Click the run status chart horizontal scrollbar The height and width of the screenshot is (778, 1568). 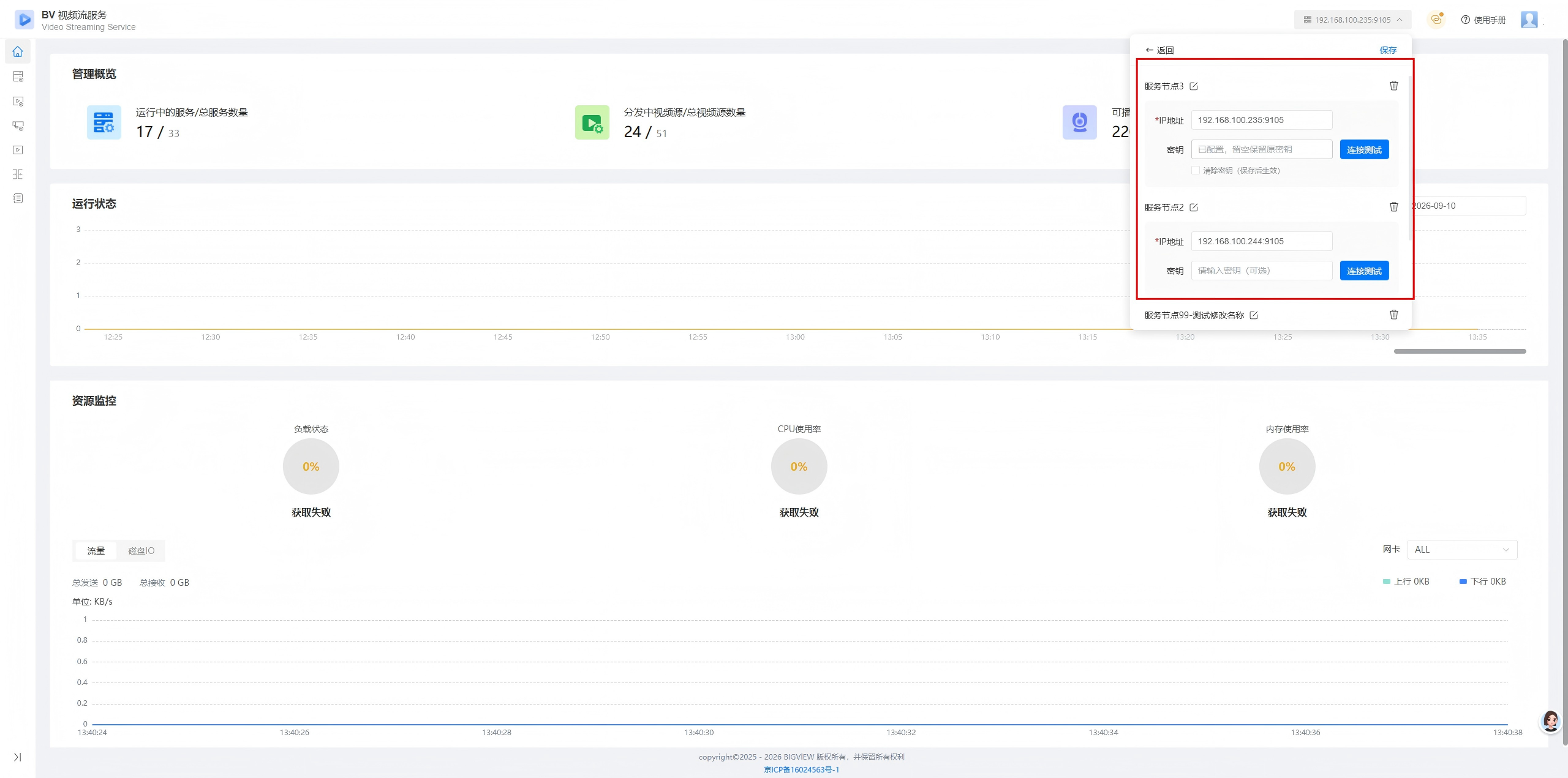click(x=1460, y=351)
